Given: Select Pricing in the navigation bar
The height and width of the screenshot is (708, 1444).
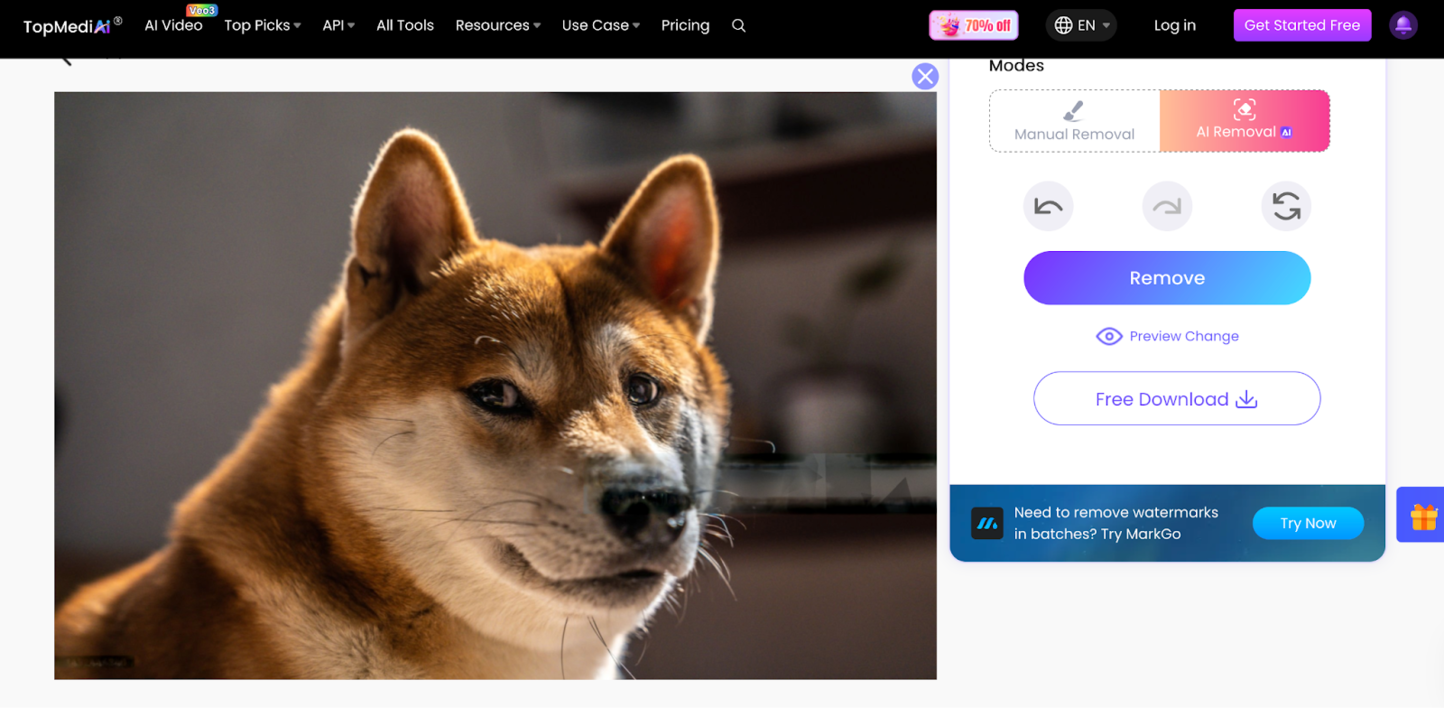Looking at the screenshot, I should pos(685,26).
